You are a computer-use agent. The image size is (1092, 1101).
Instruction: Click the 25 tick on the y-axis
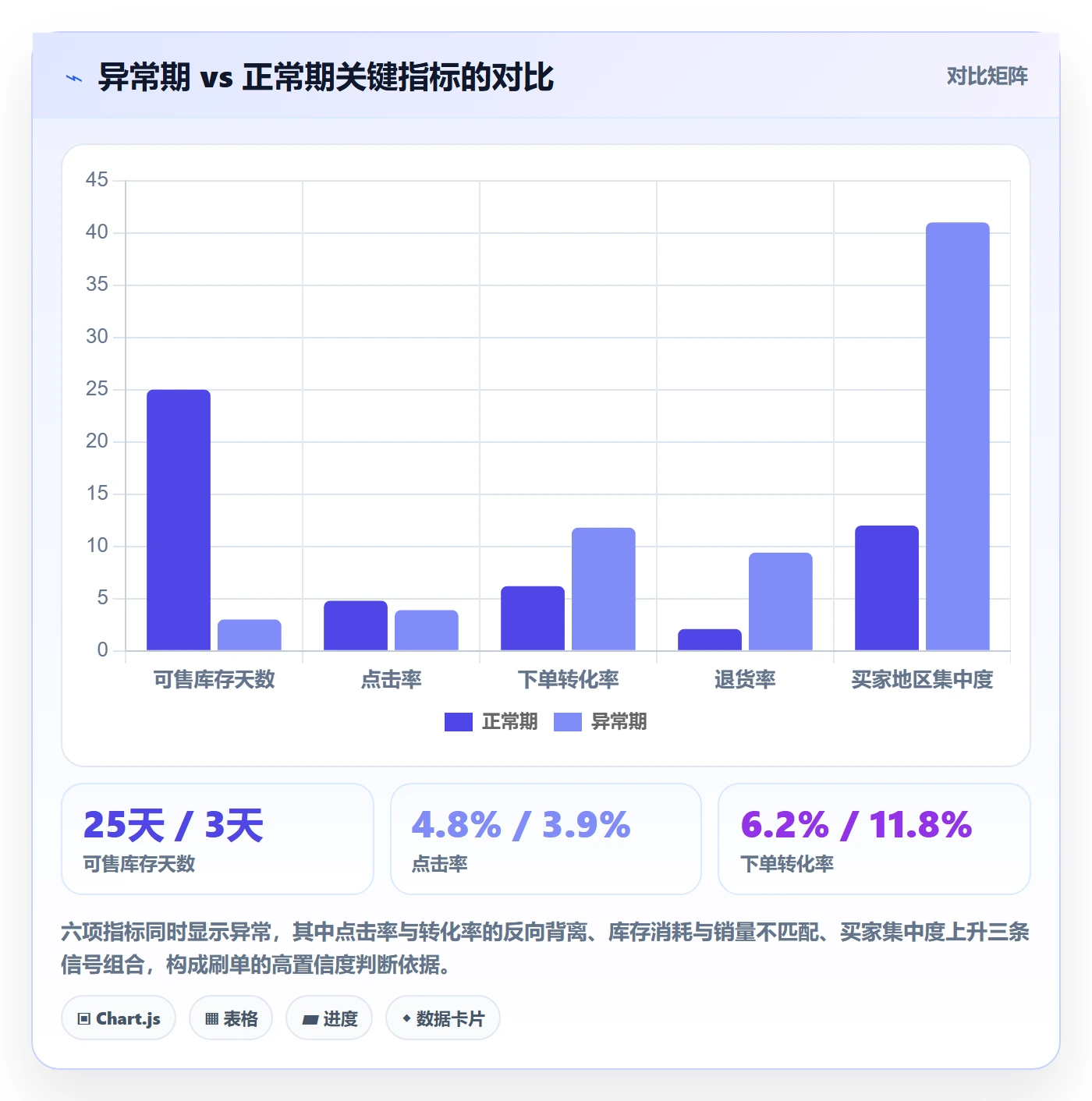(97, 389)
